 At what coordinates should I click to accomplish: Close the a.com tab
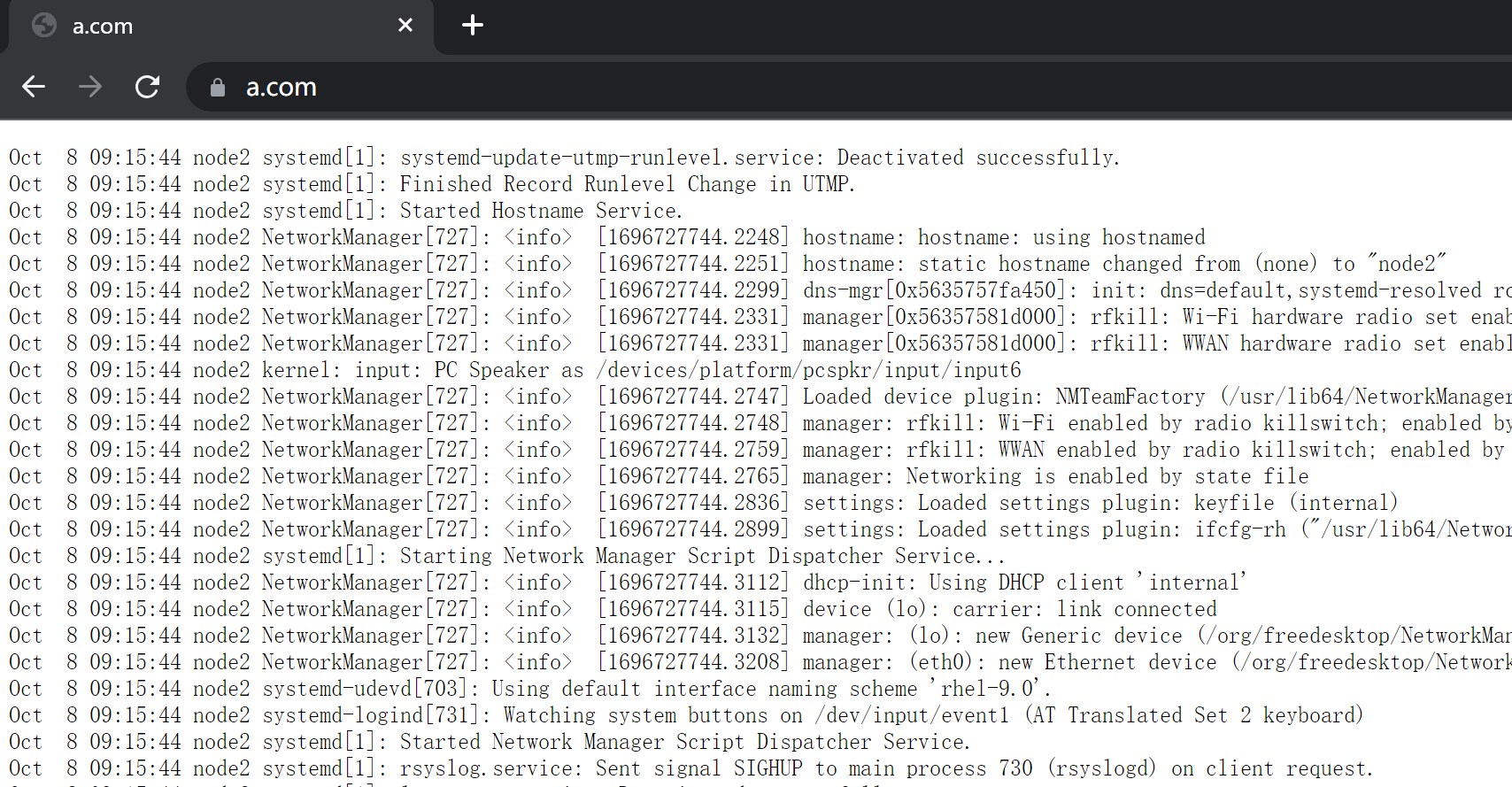(x=405, y=25)
